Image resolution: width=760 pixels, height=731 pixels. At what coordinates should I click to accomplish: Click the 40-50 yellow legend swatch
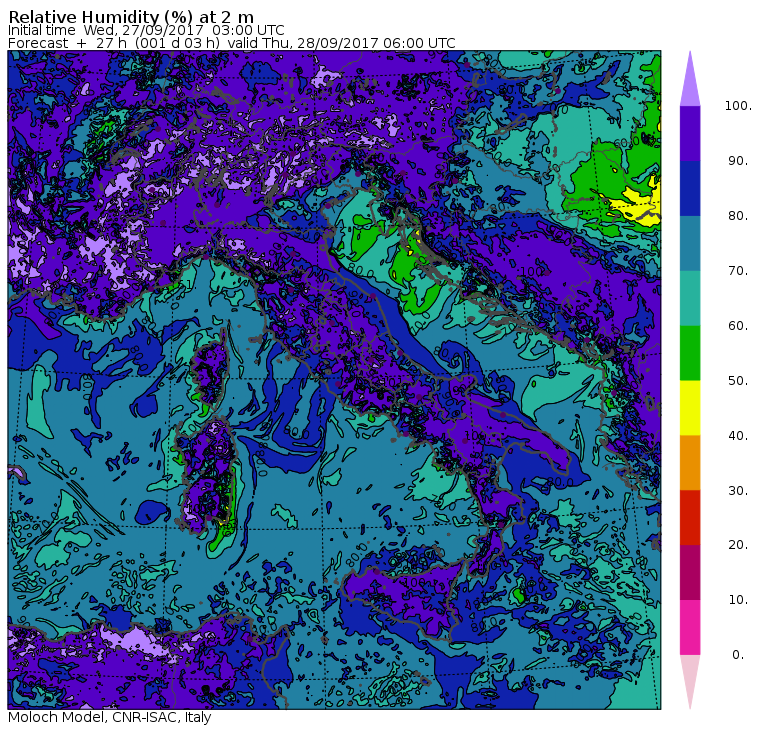pyautogui.click(x=690, y=408)
